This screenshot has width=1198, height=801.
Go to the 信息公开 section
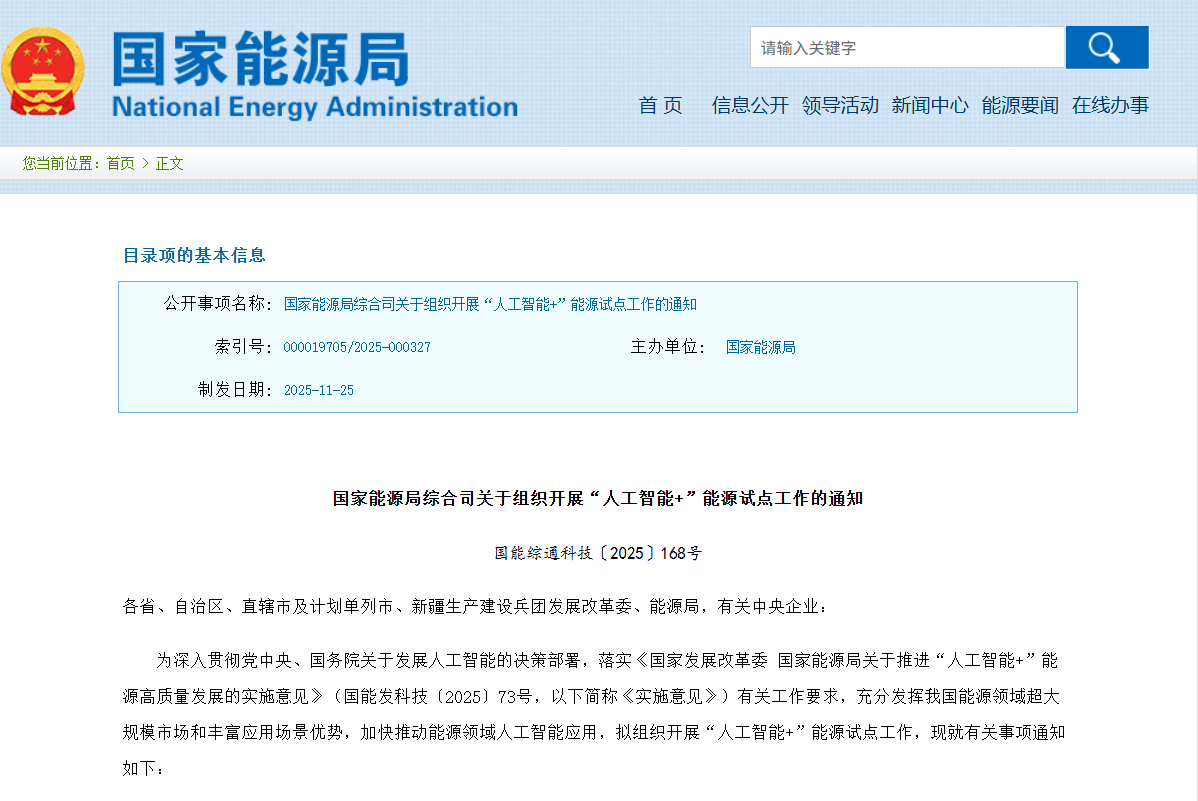[x=750, y=105]
